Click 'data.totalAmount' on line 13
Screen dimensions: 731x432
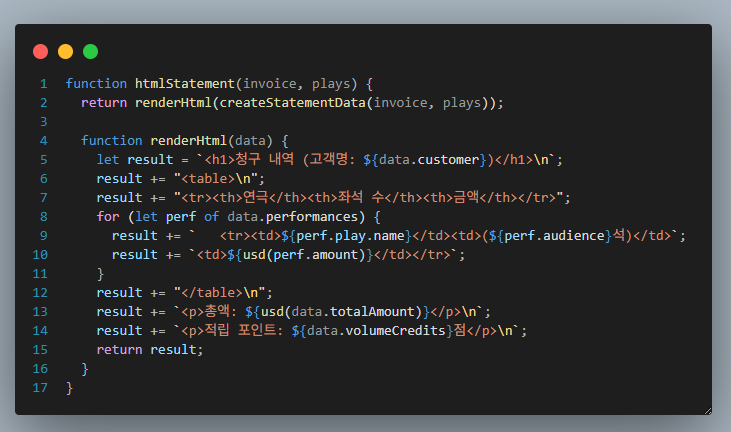tap(354, 312)
